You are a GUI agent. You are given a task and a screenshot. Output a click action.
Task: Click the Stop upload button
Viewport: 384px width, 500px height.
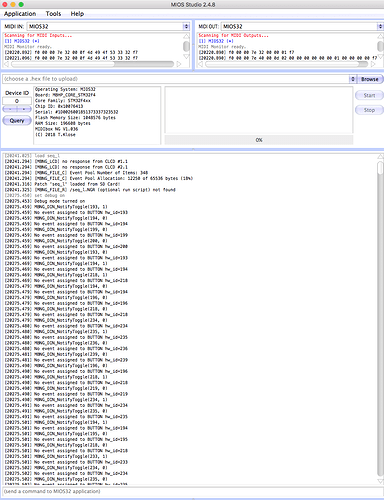pos(369,110)
